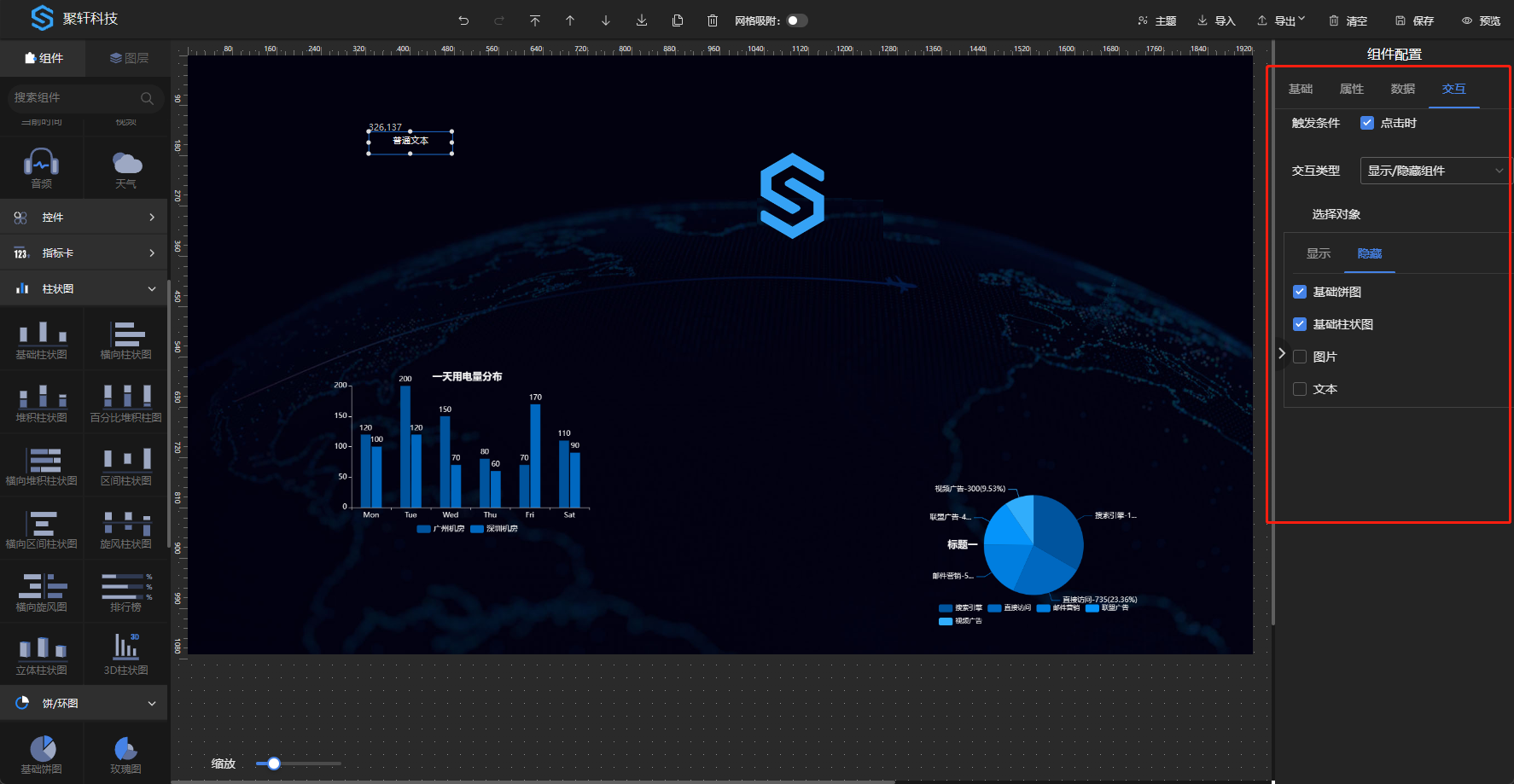Switch to the 显示 object tab
The width and height of the screenshot is (1514, 784).
(x=1319, y=253)
